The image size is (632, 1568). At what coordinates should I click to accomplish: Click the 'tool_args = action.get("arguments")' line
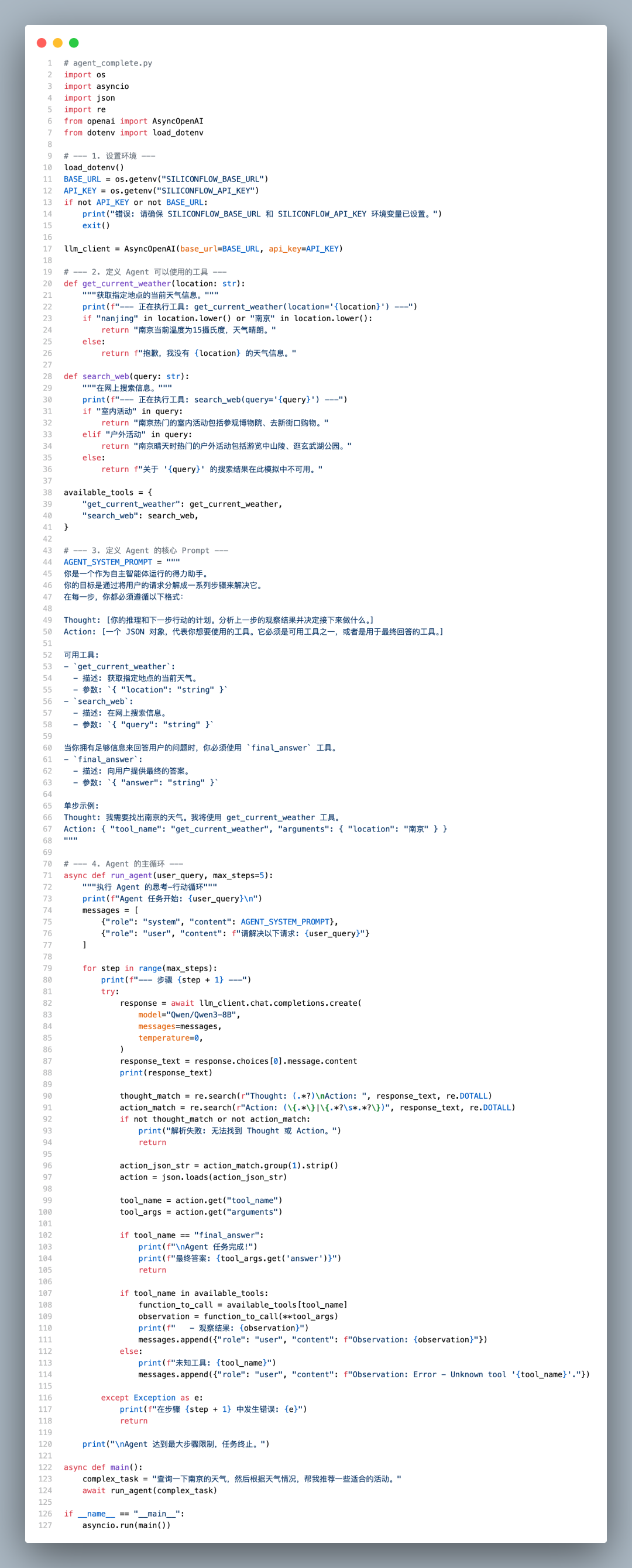click(201, 1212)
